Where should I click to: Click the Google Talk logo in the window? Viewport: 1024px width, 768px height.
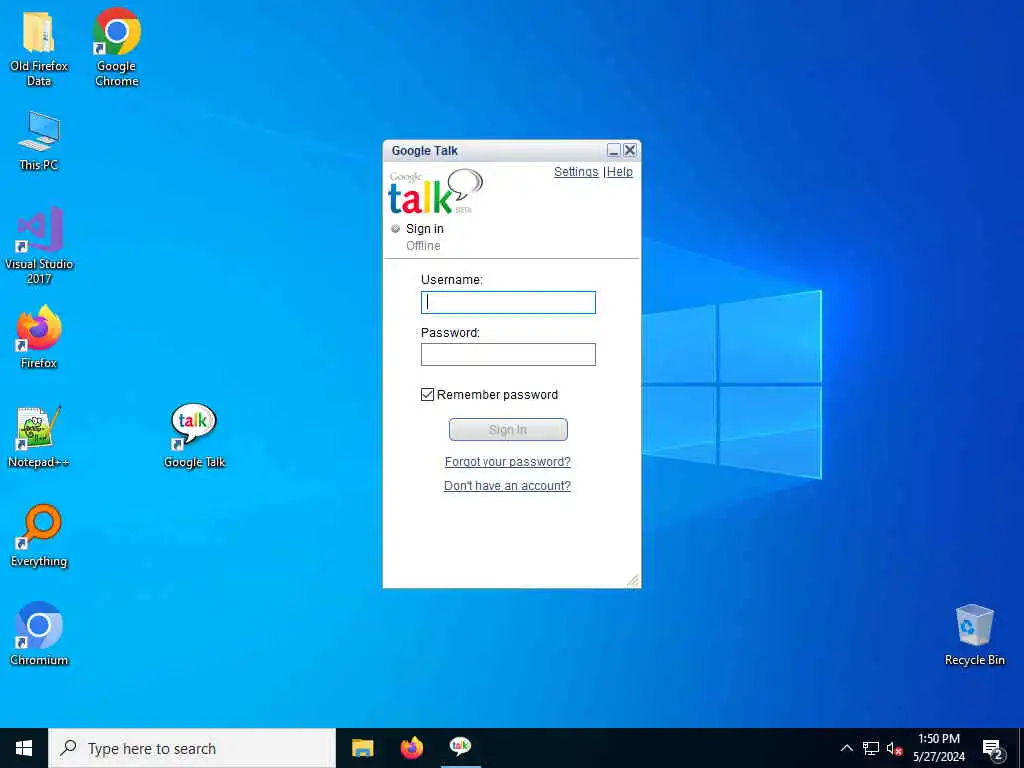pos(436,192)
